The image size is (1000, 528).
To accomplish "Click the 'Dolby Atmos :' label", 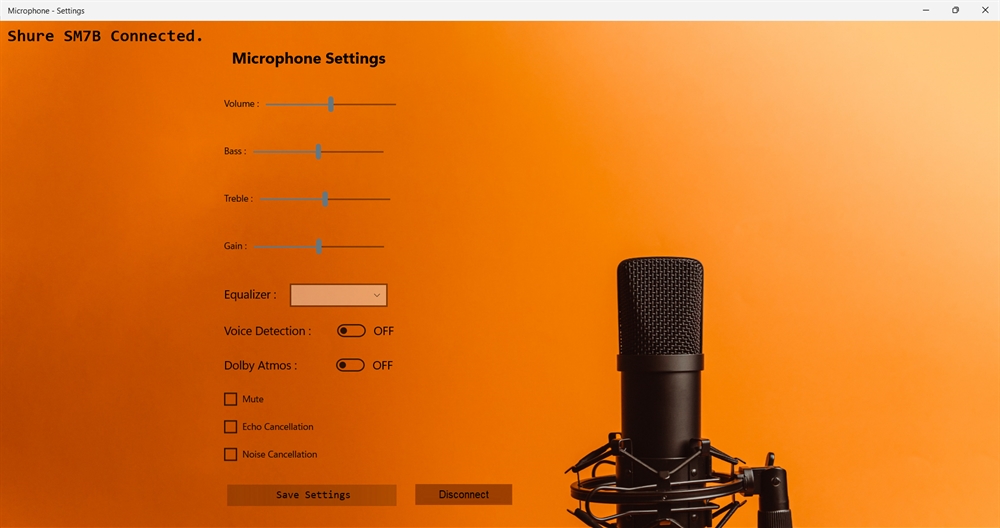I will click(x=260, y=365).
